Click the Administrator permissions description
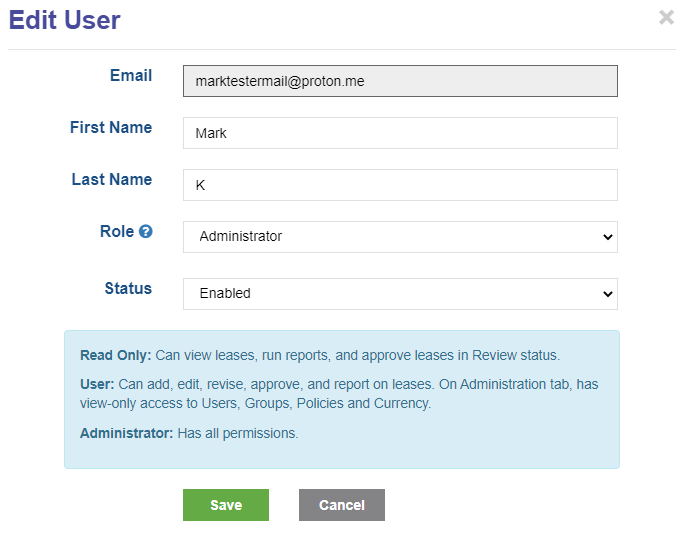The height and width of the screenshot is (549, 685). coord(189,433)
